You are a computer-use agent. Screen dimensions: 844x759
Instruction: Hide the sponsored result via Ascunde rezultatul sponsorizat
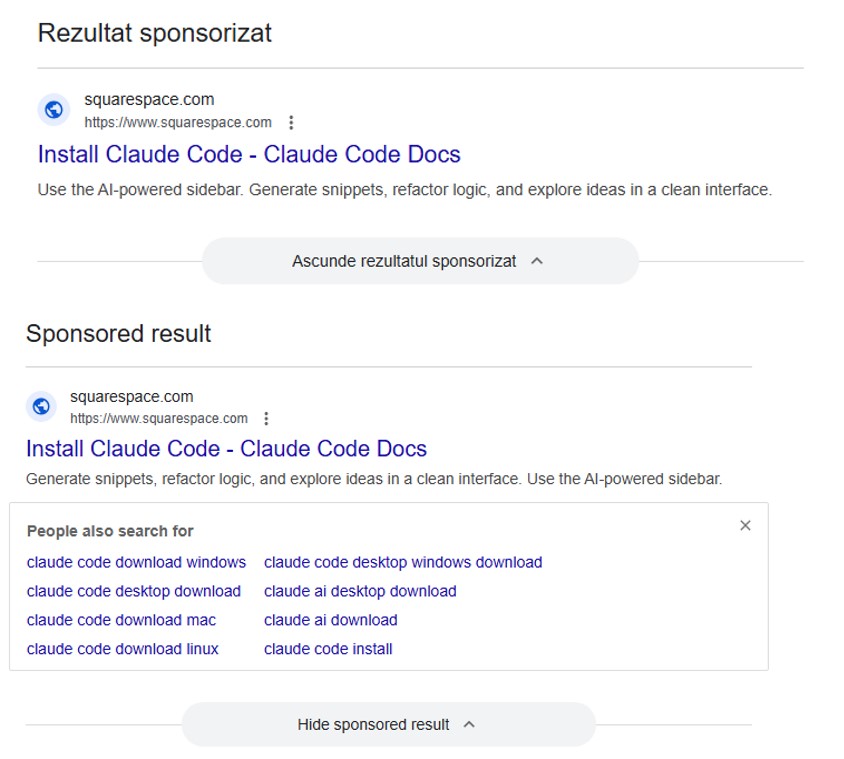(404, 260)
